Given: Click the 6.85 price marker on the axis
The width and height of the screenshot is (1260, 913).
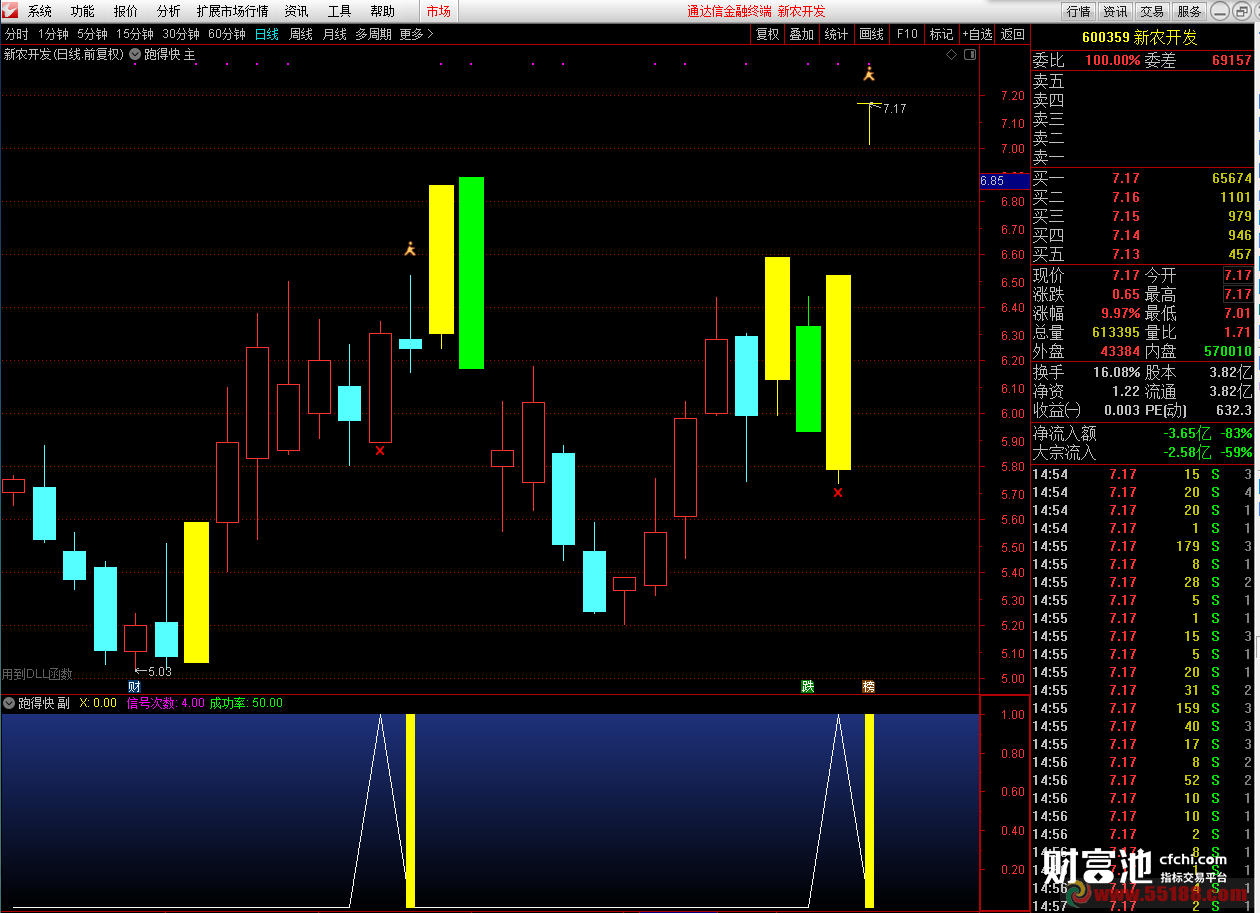Looking at the screenshot, I should point(1004,181).
